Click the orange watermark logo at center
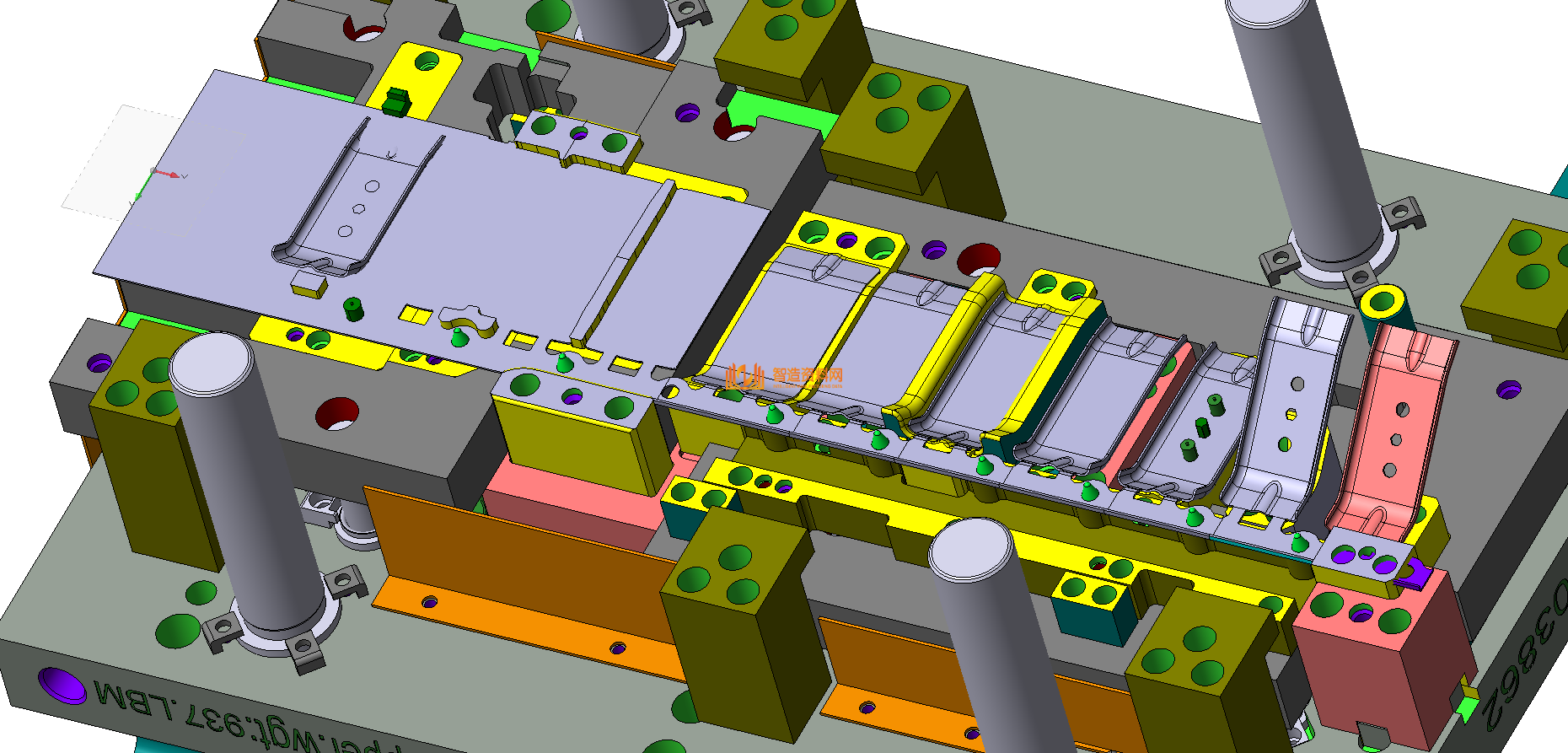This screenshot has height=753, width=1568. point(747,376)
